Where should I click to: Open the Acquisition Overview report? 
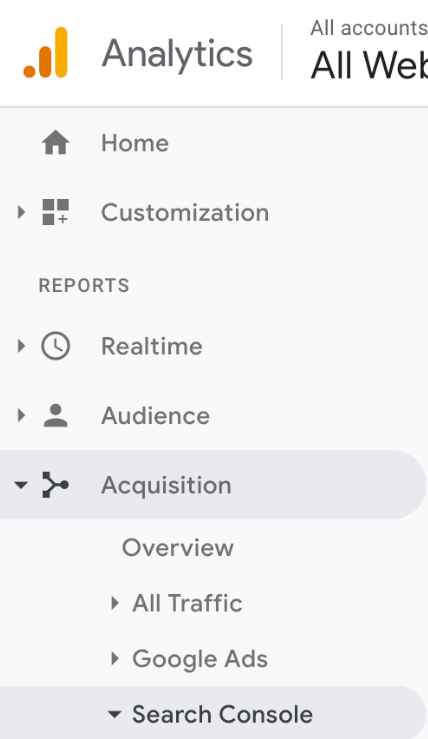tap(178, 548)
